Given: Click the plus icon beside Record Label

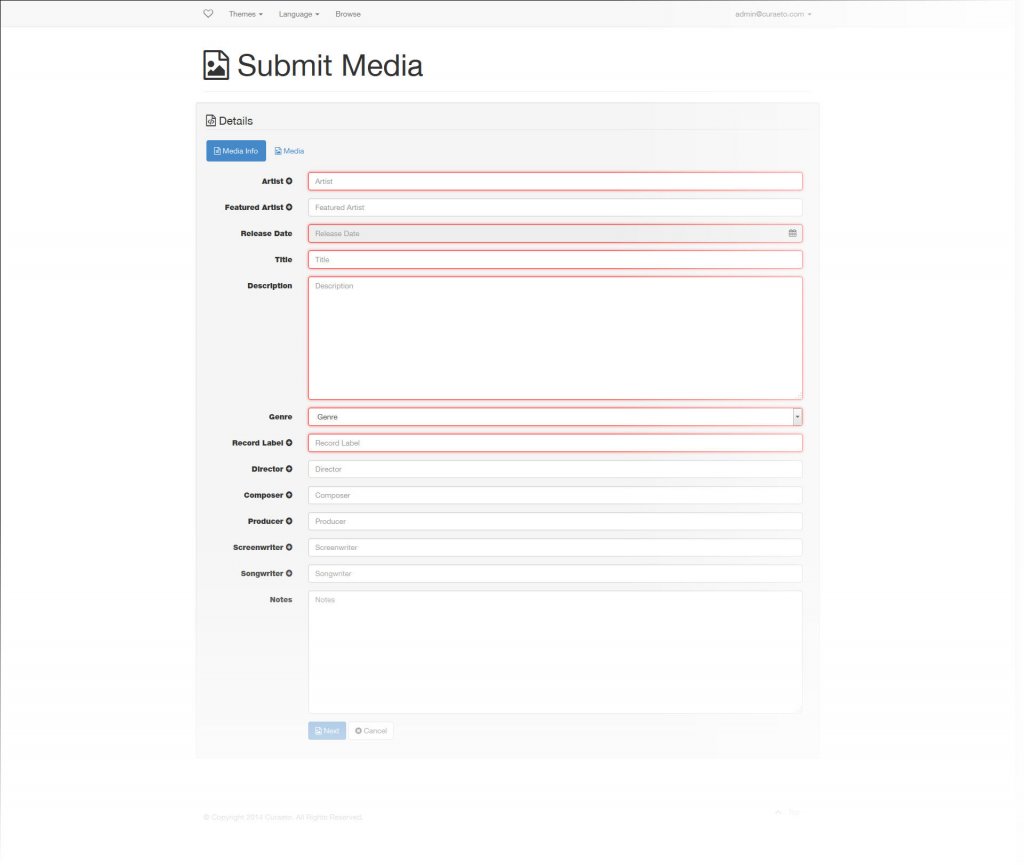Looking at the screenshot, I should (289, 443).
